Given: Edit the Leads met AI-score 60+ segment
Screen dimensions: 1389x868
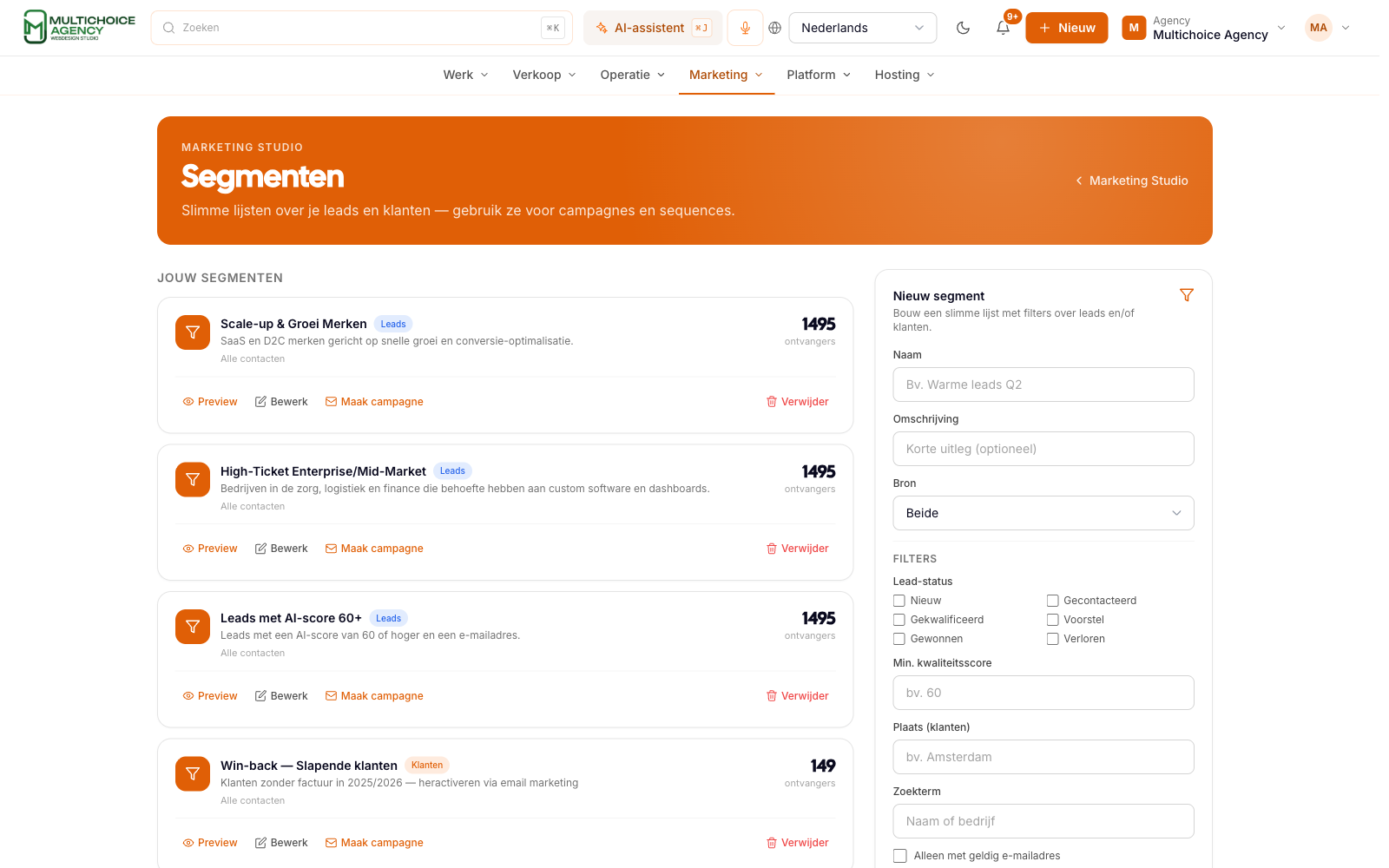Looking at the screenshot, I should click(281, 696).
